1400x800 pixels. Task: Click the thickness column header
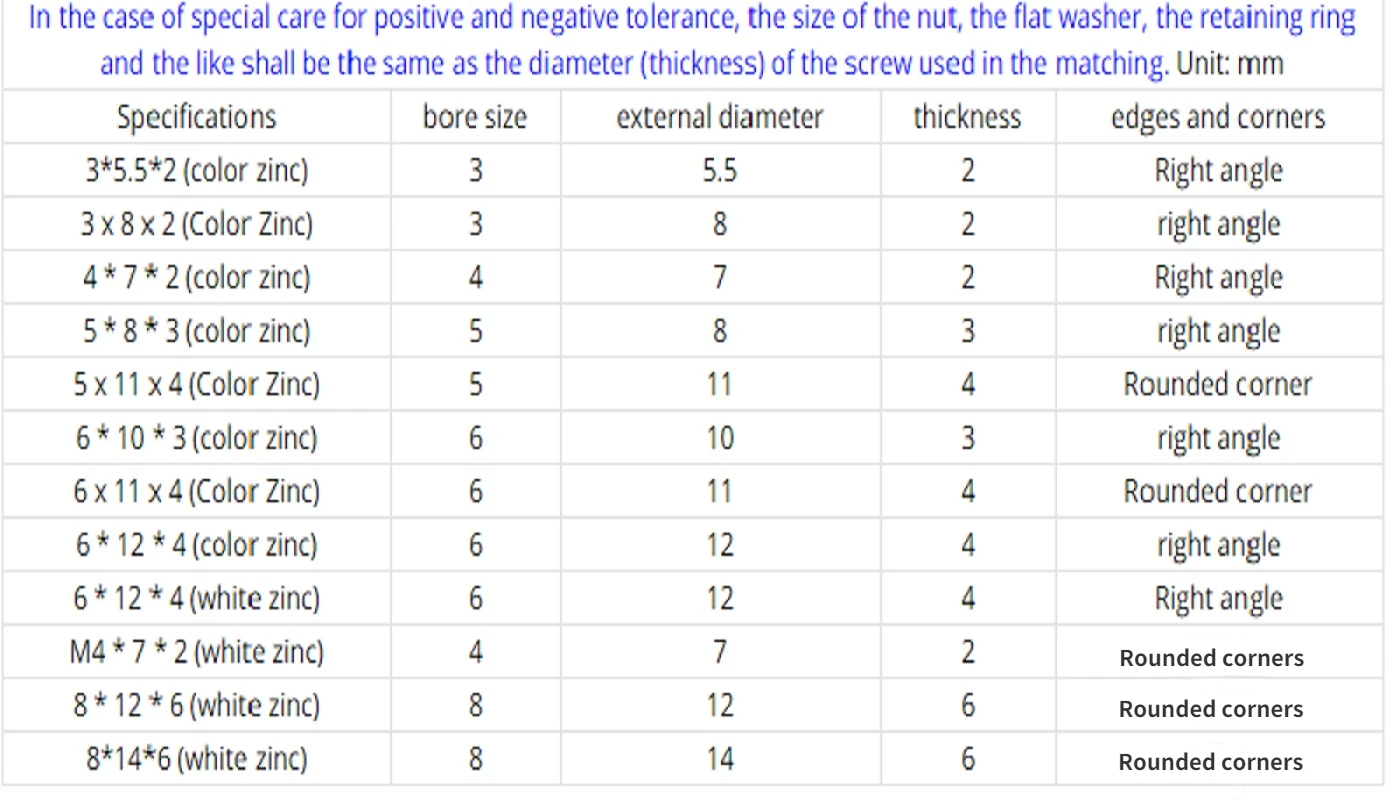pyautogui.click(x=967, y=117)
